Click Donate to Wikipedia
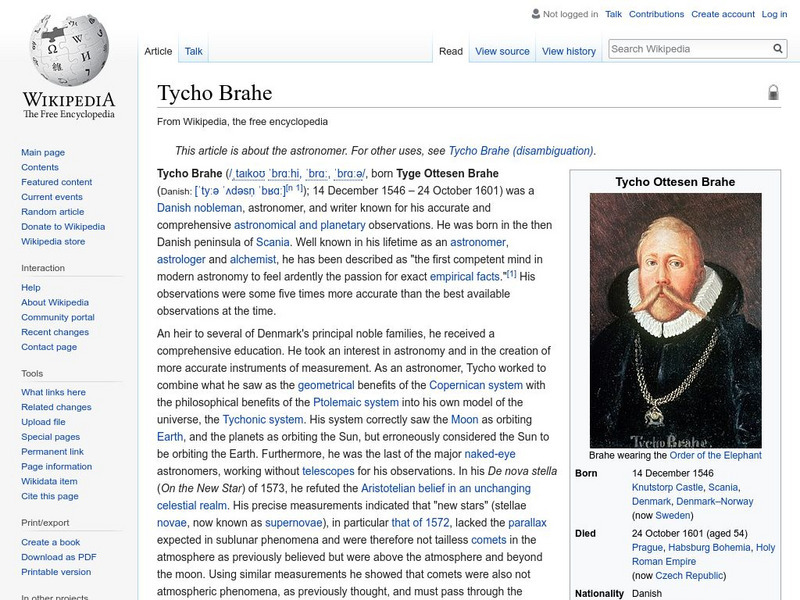The image size is (800, 600). [63, 226]
